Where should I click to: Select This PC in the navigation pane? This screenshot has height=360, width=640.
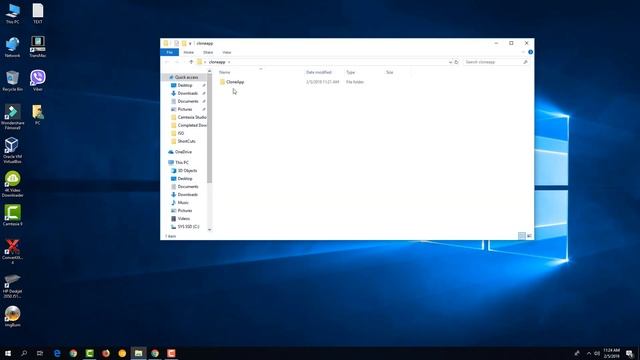click(x=181, y=162)
